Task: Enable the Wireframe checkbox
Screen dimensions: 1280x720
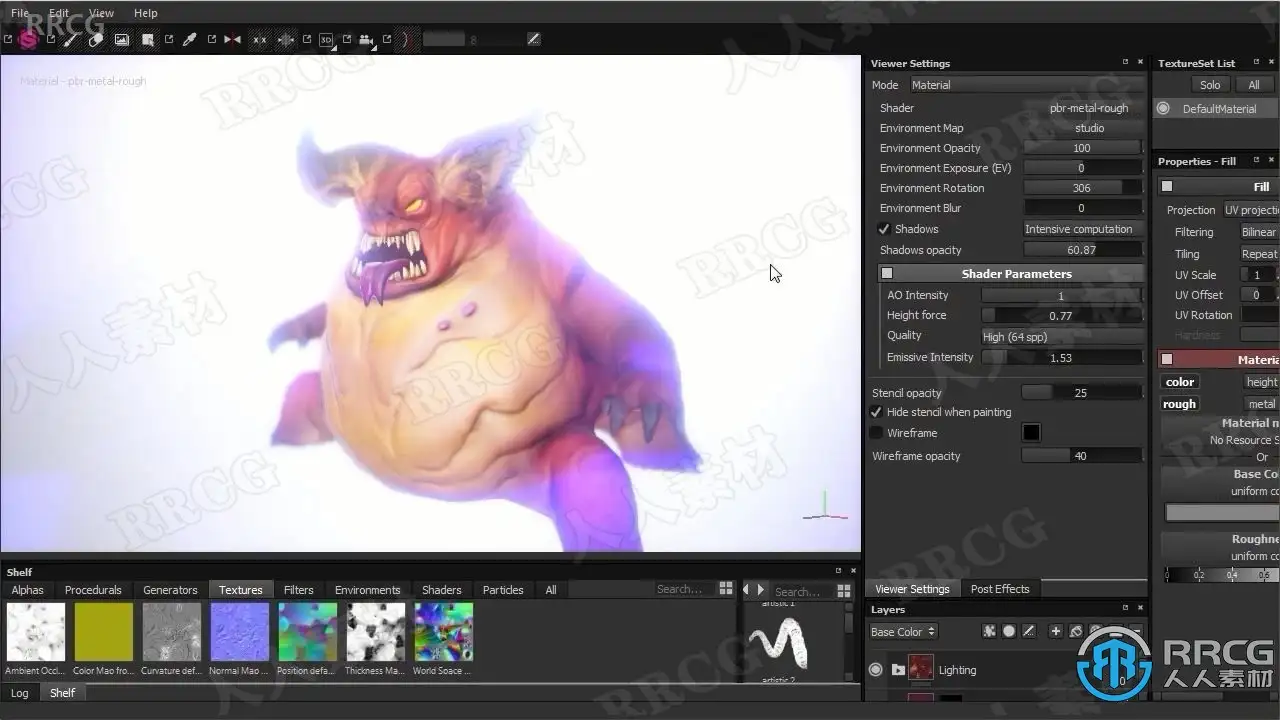Action: 876,433
